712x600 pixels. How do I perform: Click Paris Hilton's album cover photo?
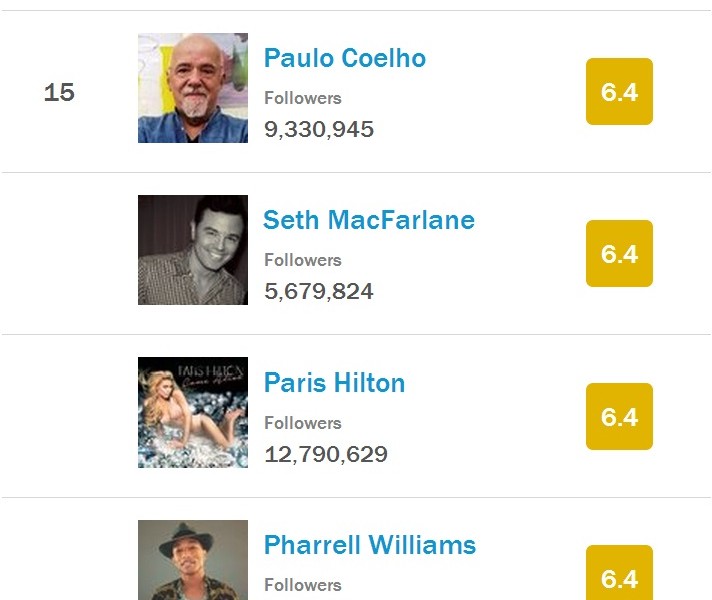coord(193,412)
